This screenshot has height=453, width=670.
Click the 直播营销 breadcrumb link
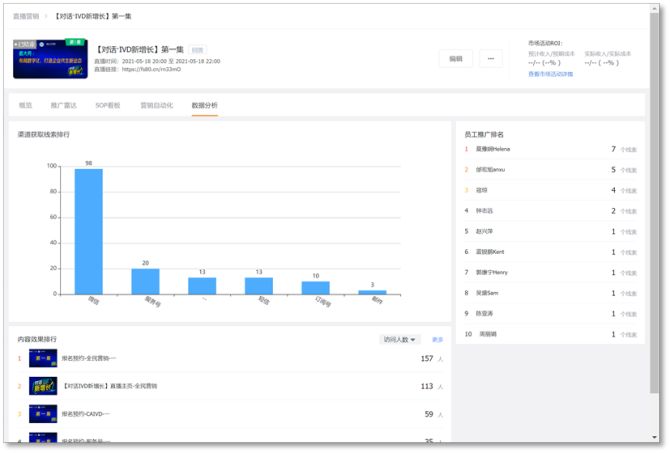[26, 16]
